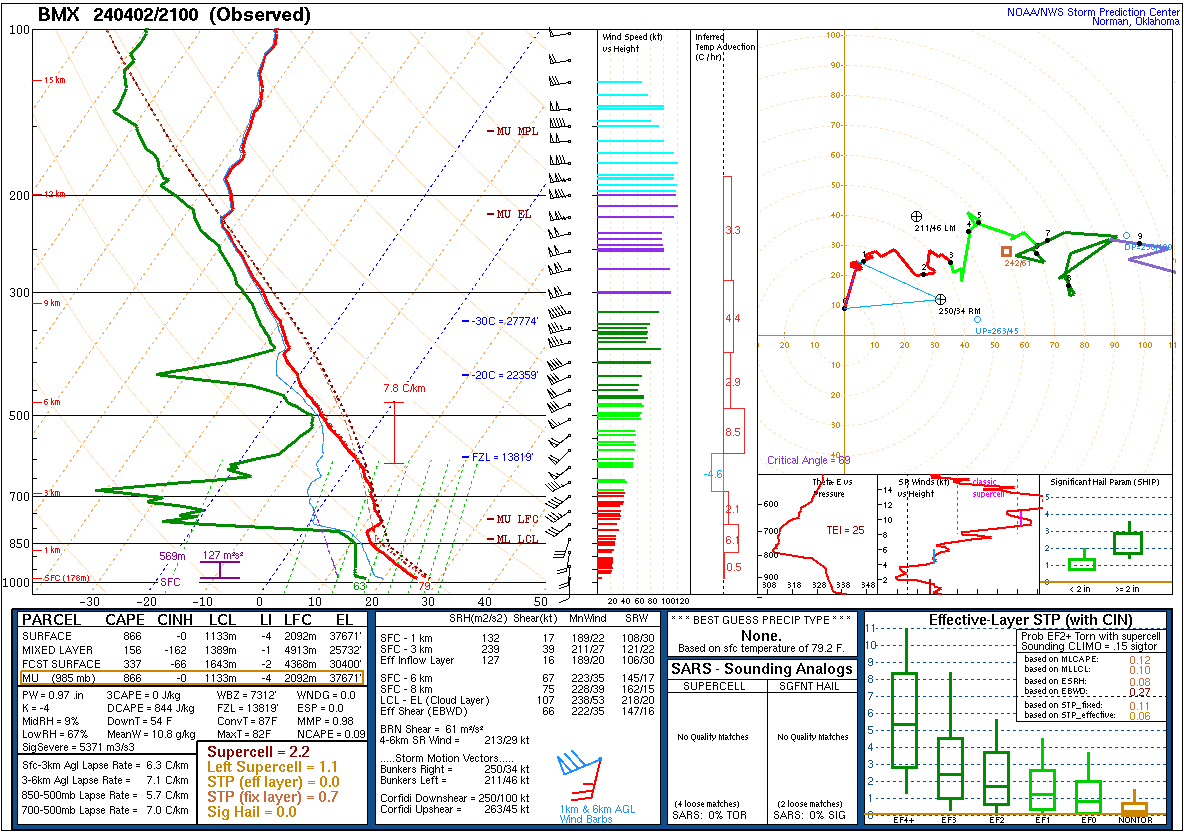This screenshot has width=1184, height=832.
Task: Click 'Sfc-3km Agl Lapse Rate' row
Action: 105,766
